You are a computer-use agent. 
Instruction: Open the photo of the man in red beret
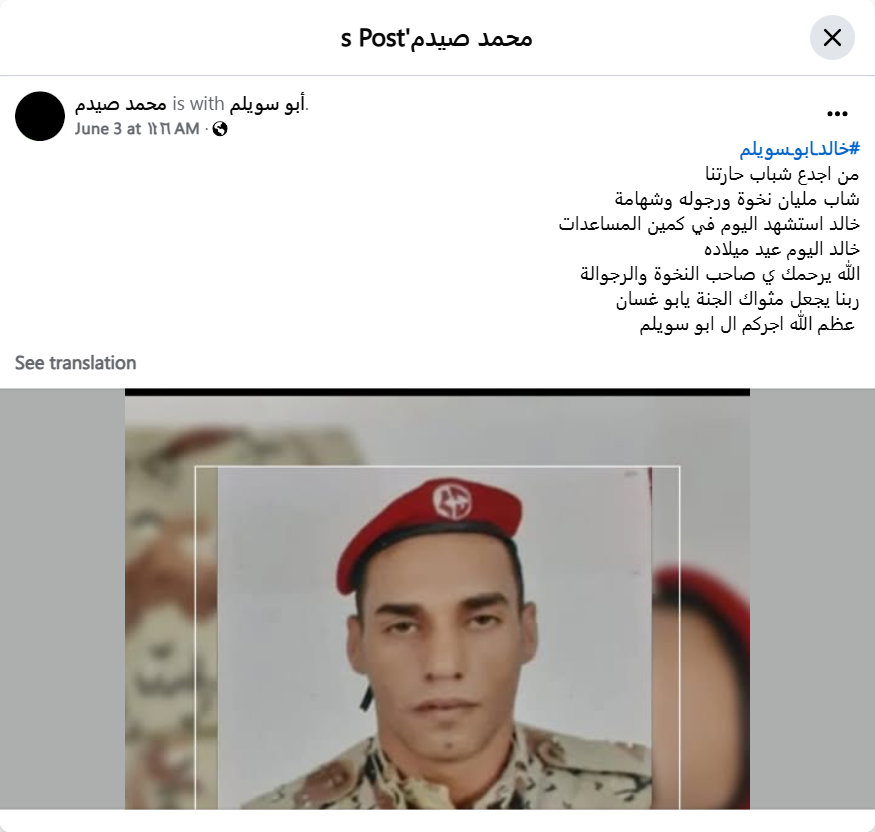pos(437,599)
